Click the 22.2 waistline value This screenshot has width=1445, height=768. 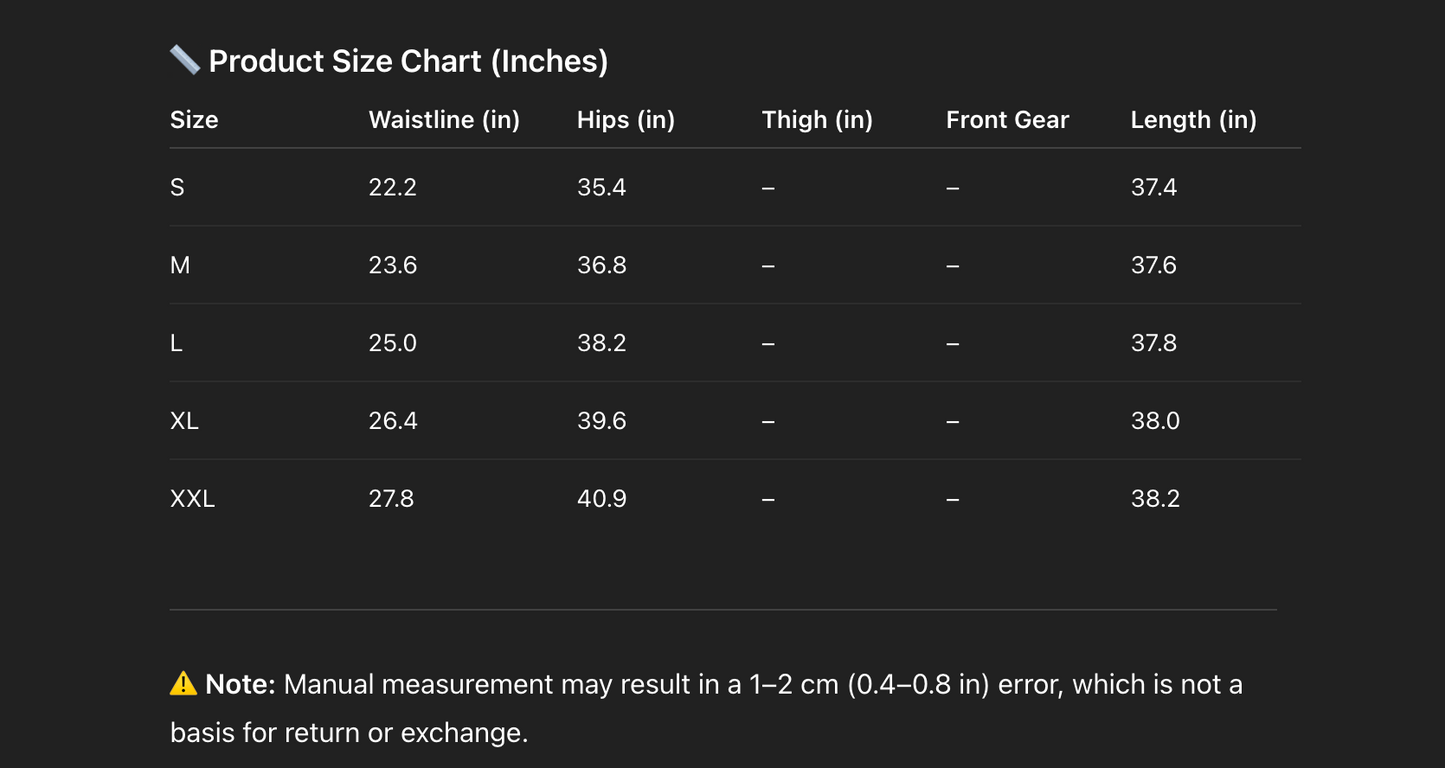392,188
